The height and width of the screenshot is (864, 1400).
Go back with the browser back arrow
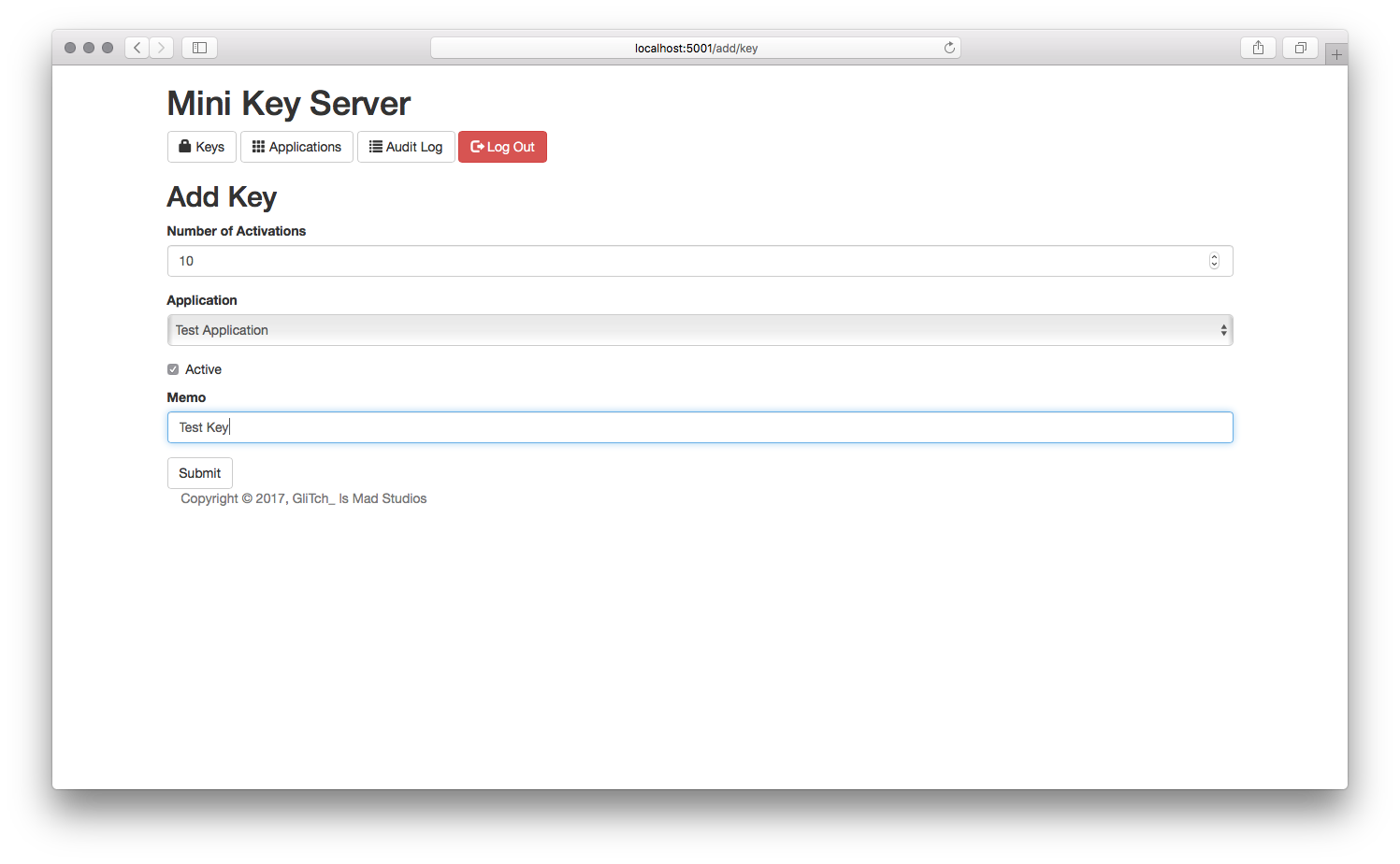pyautogui.click(x=137, y=48)
